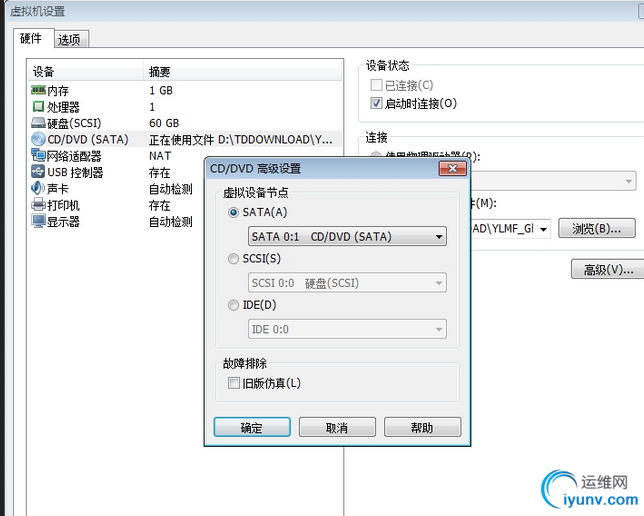Click the CD/DVD file path summary
This screenshot has width=644, height=516.
tap(241, 140)
